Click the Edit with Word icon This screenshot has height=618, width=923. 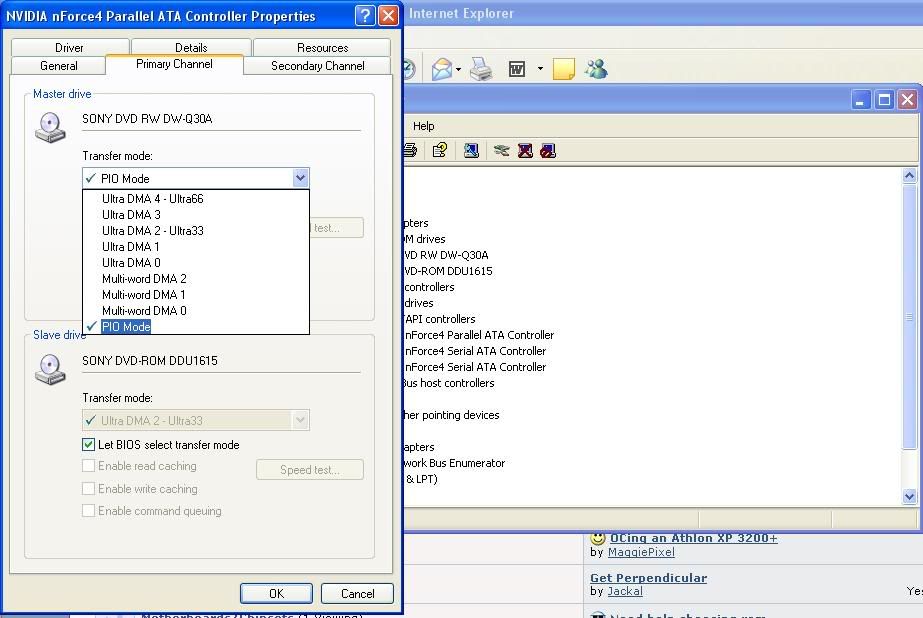click(517, 69)
